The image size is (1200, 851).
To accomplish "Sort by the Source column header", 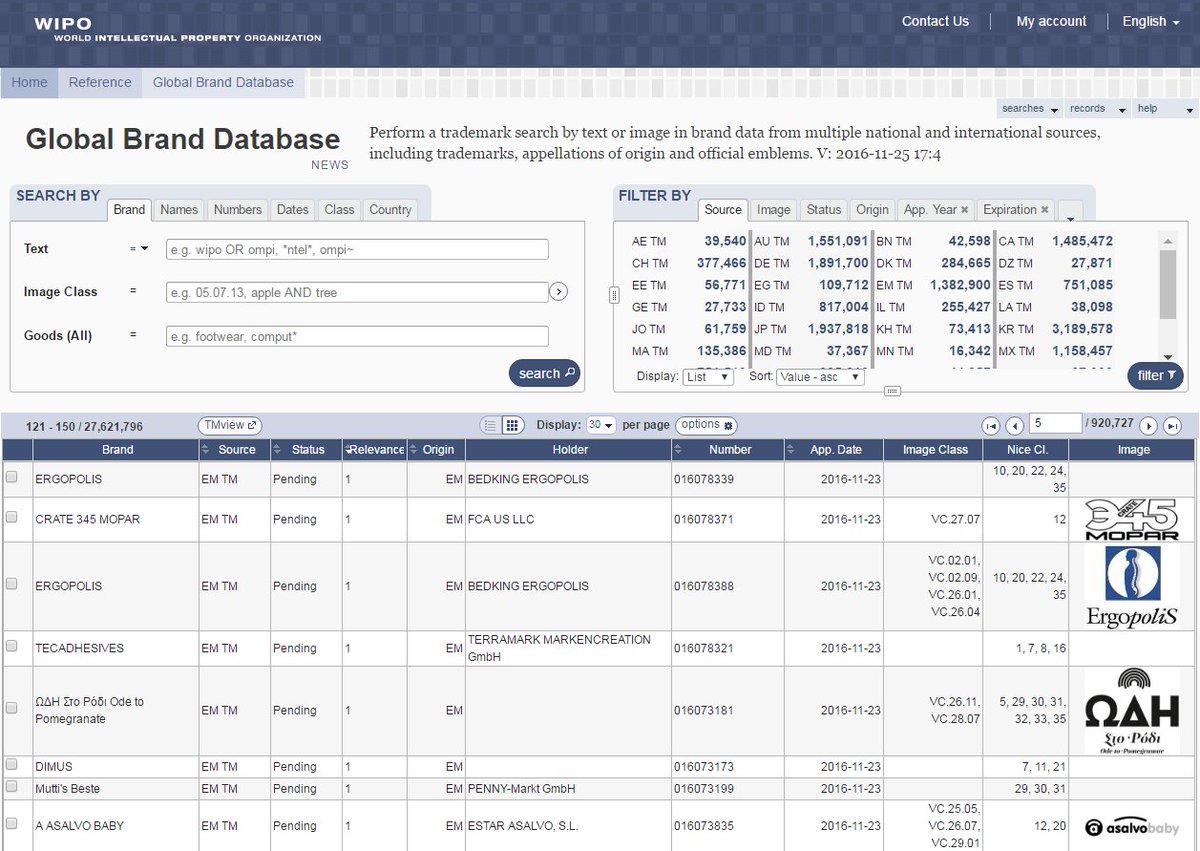I will 236,450.
